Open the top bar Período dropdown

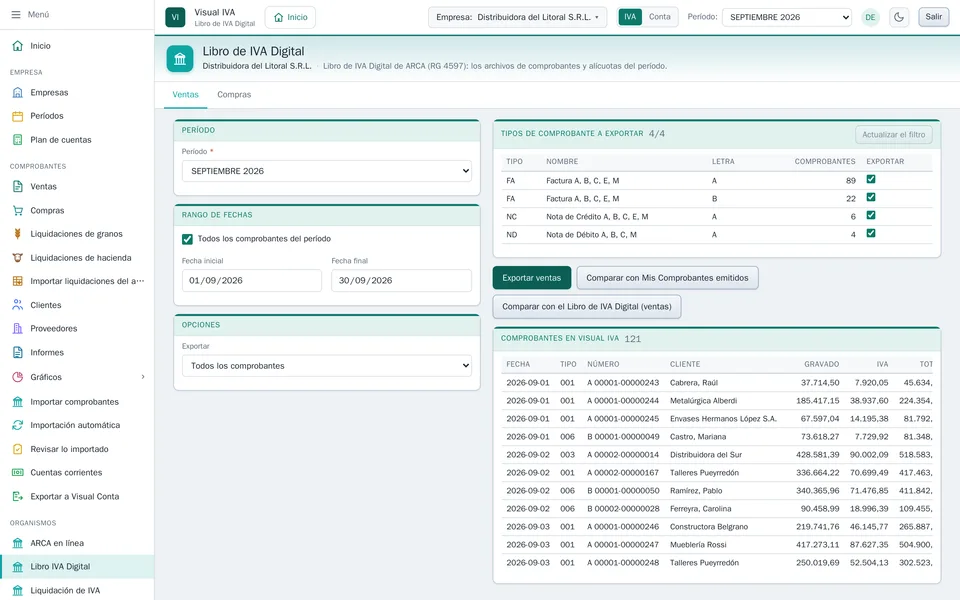[787, 17]
